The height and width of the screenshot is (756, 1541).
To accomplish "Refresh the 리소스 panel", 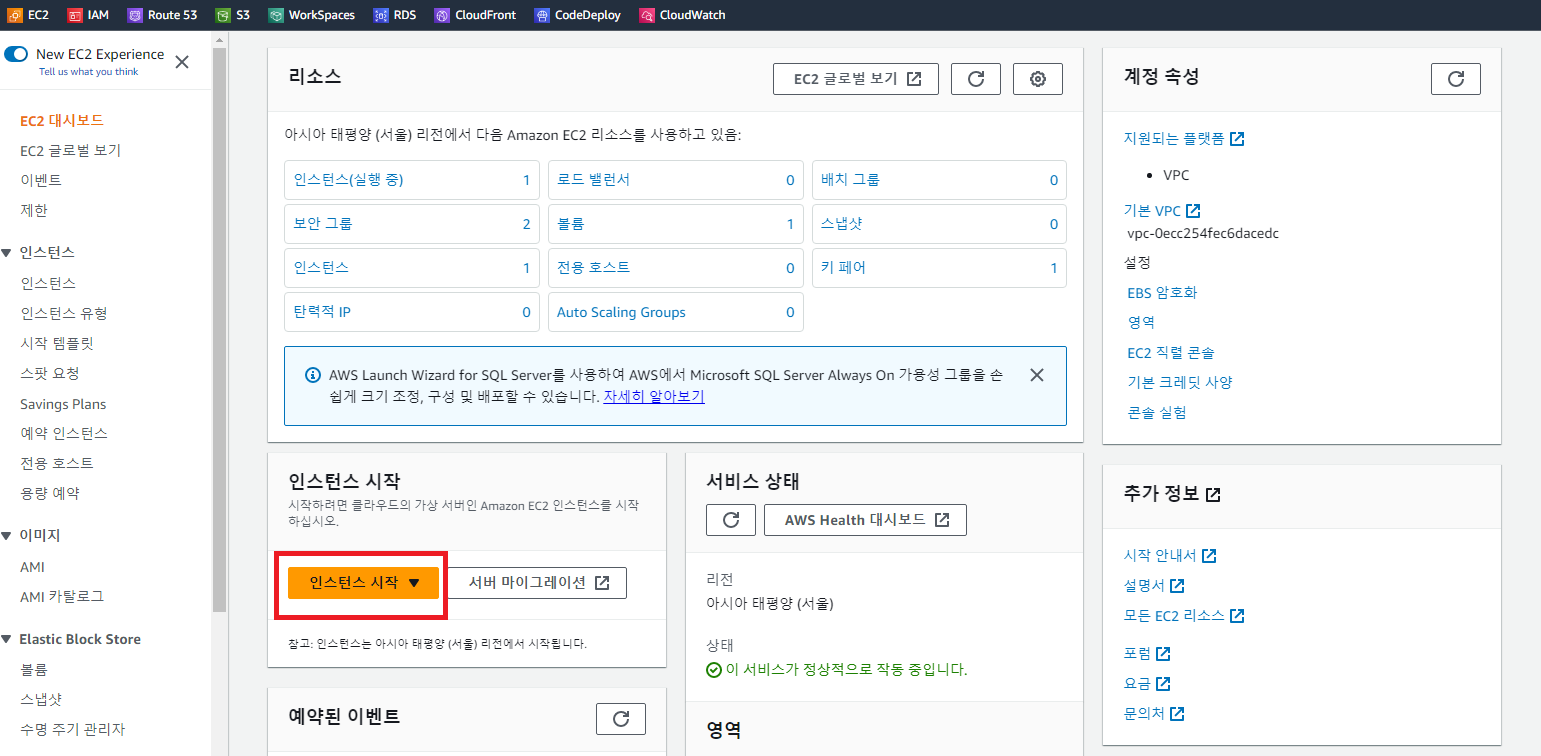I will pos(976,79).
